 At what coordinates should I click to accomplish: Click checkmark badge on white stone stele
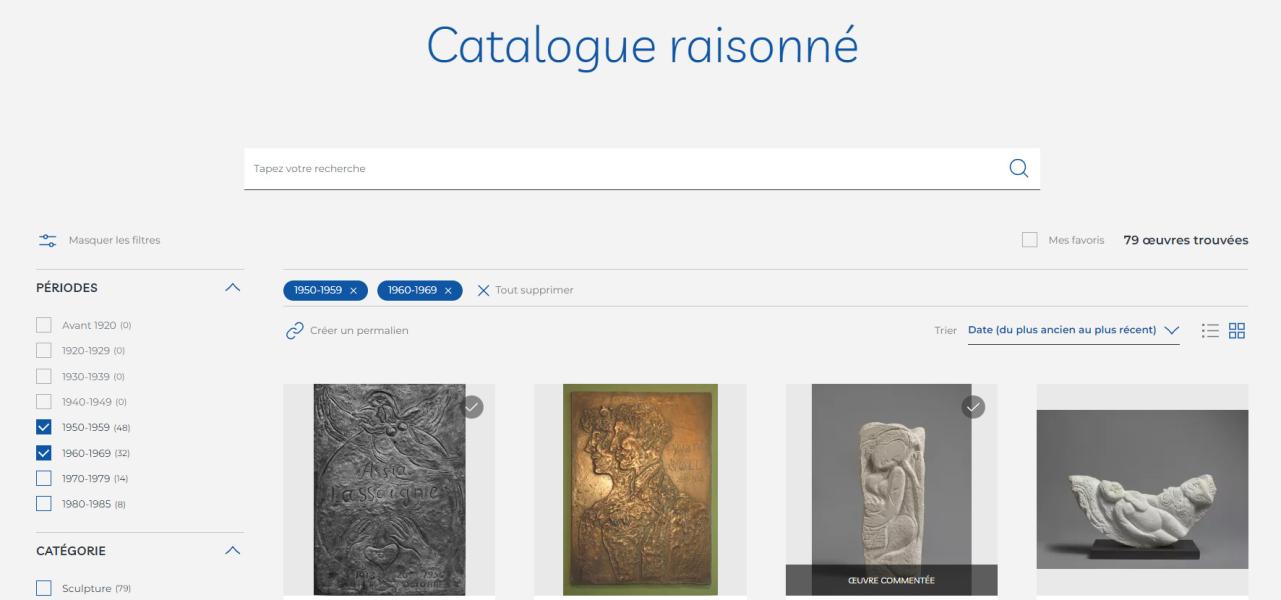click(x=973, y=407)
